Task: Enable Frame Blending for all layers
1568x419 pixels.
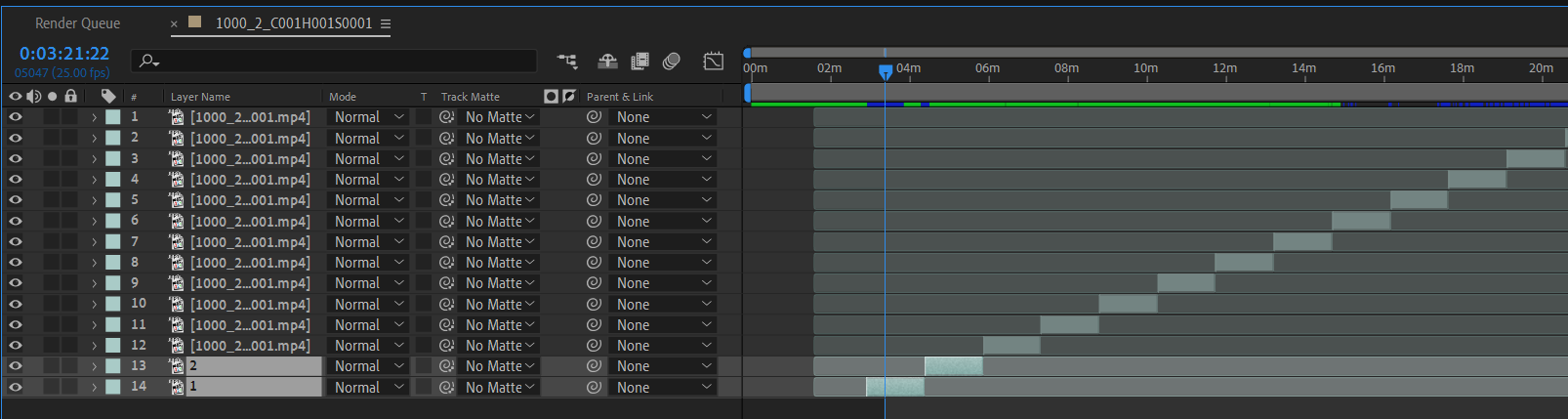Action: [640, 62]
